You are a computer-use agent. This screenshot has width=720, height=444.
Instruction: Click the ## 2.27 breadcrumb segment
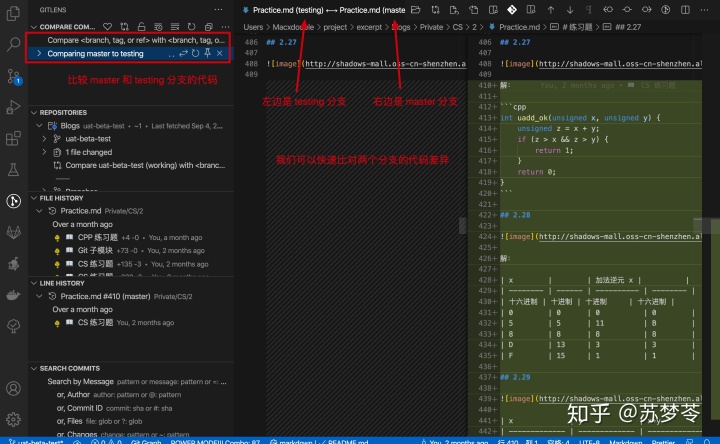click(628, 27)
